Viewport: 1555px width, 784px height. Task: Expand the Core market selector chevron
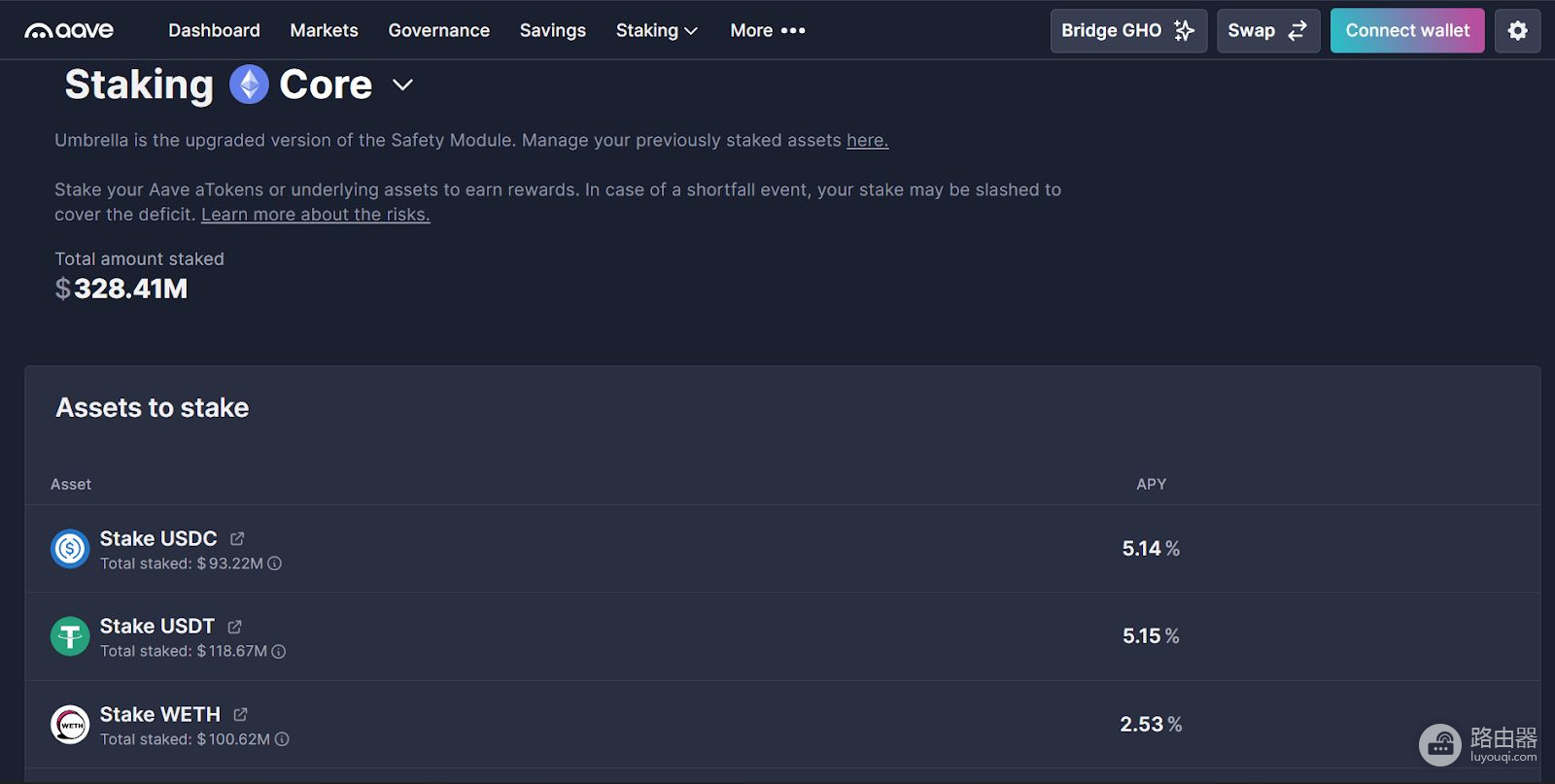coord(402,85)
